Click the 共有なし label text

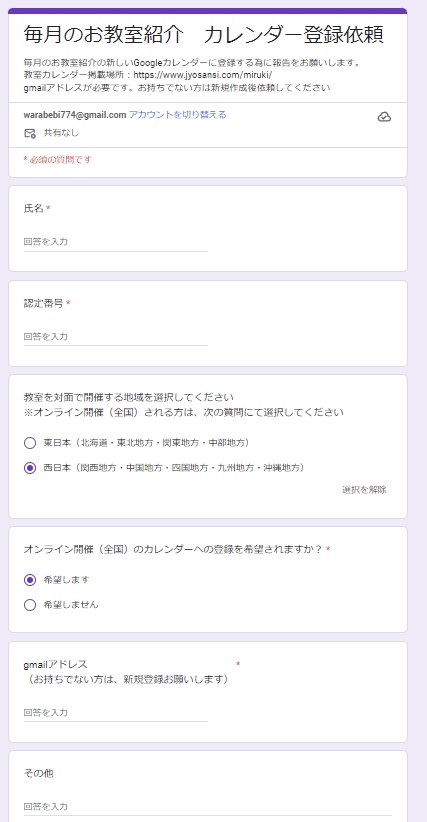(x=61, y=133)
